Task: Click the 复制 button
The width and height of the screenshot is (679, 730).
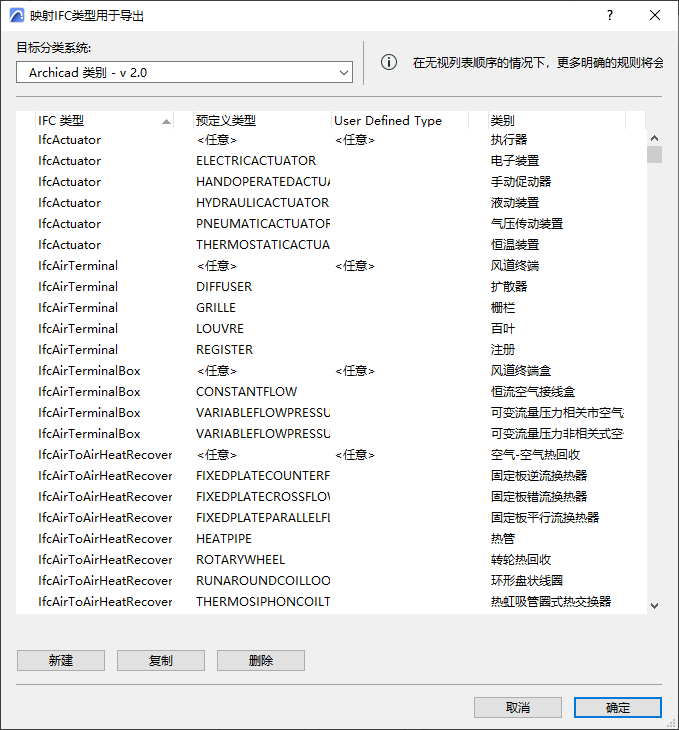Action: tap(161, 660)
